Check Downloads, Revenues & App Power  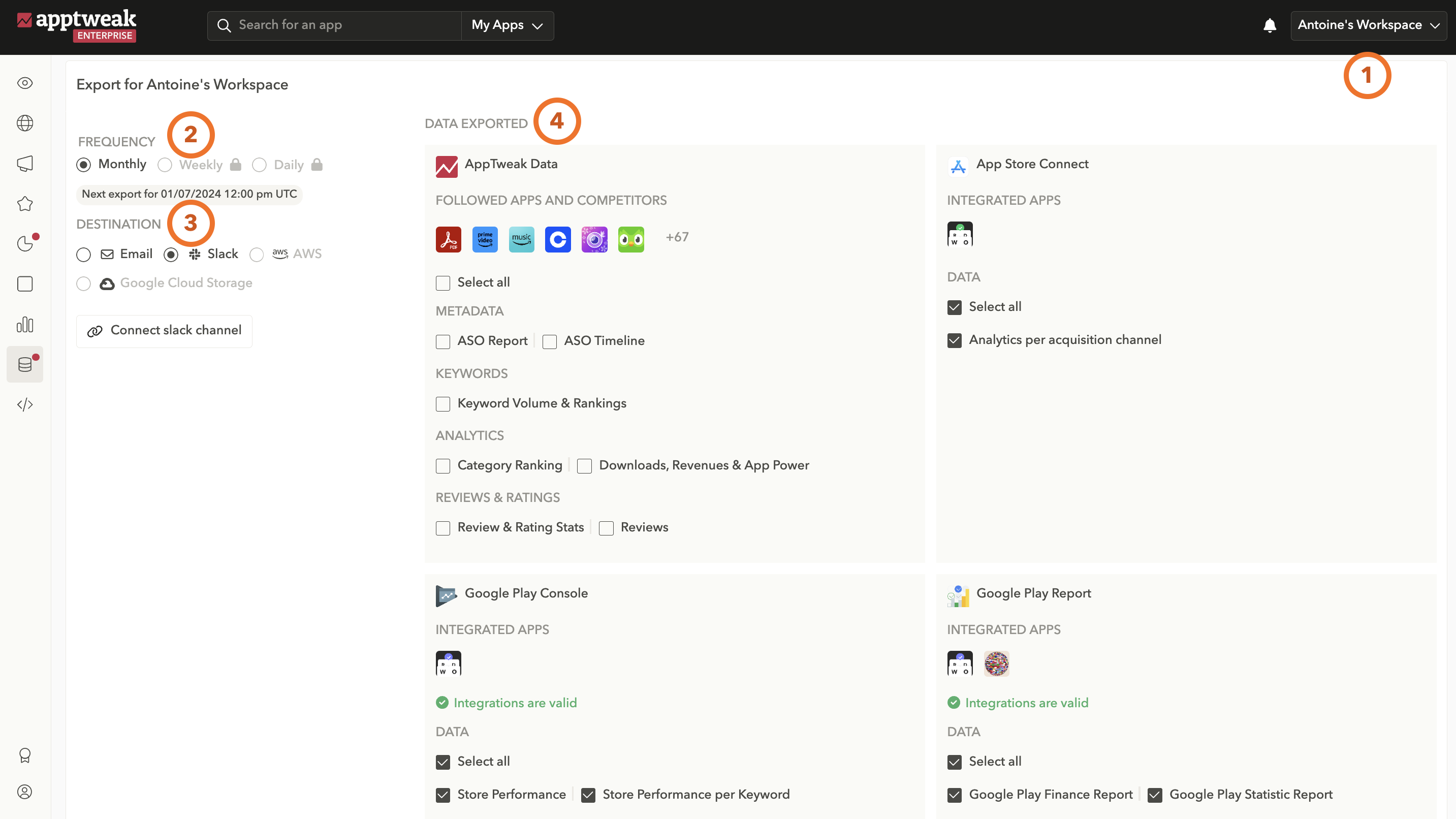click(x=584, y=466)
